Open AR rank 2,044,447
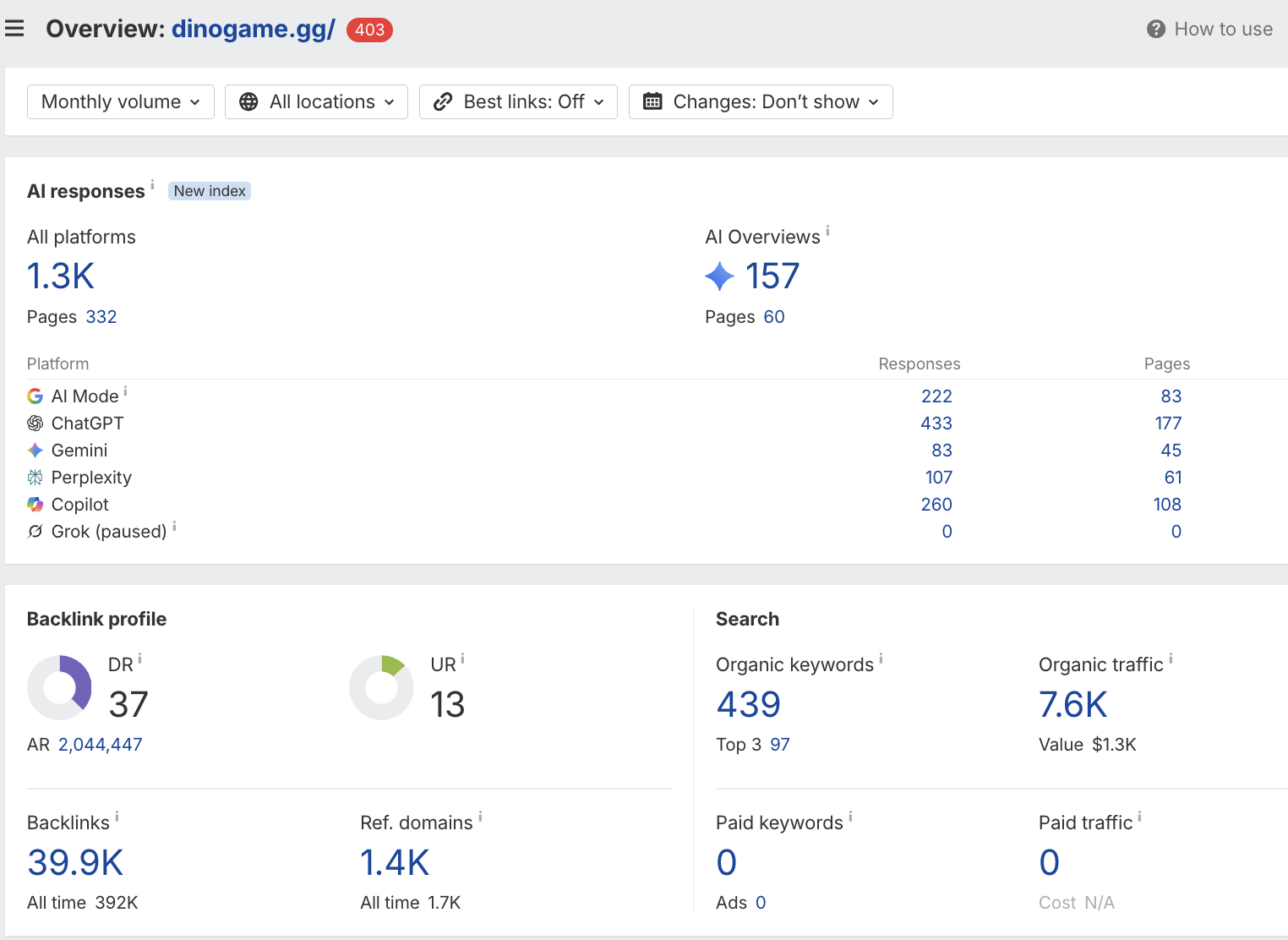The height and width of the screenshot is (940, 1288). [101, 745]
